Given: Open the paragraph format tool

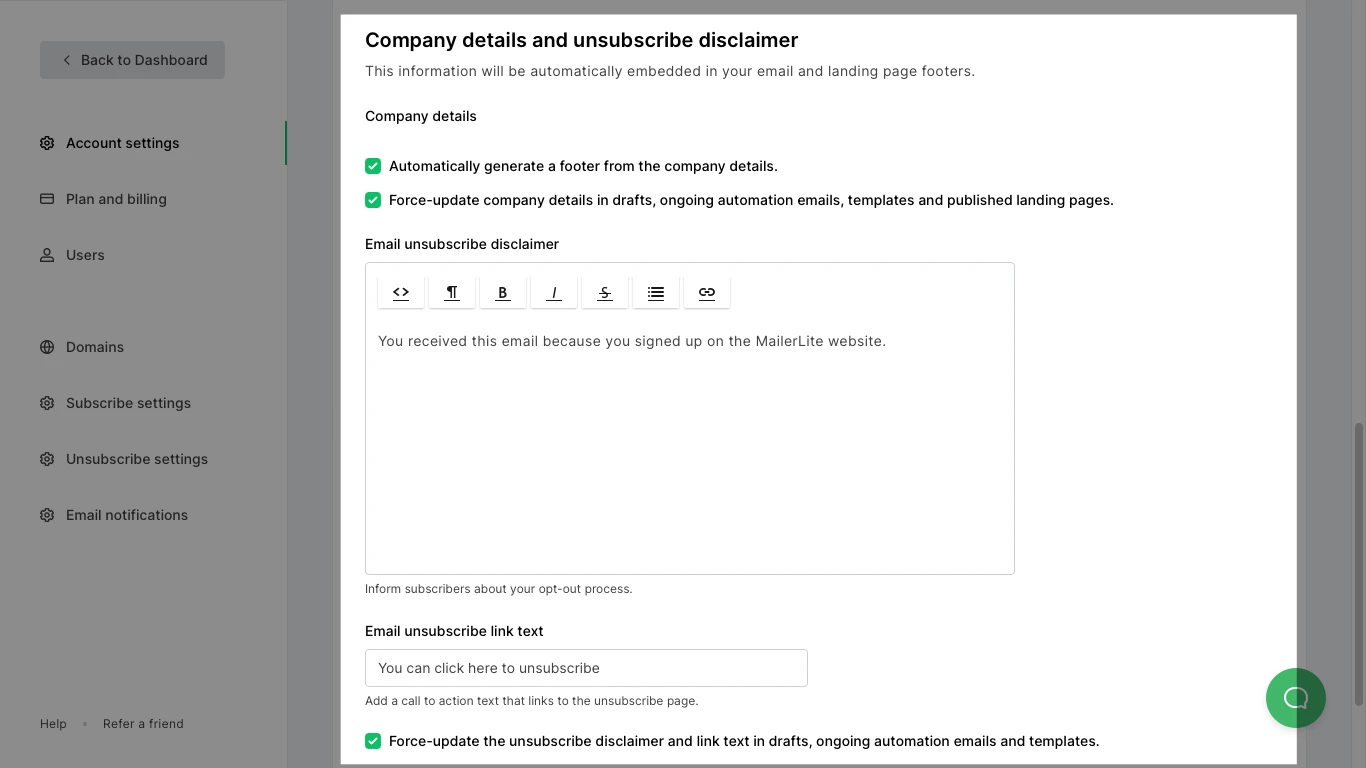Looking at the screenshot, I should pos(452,293).
